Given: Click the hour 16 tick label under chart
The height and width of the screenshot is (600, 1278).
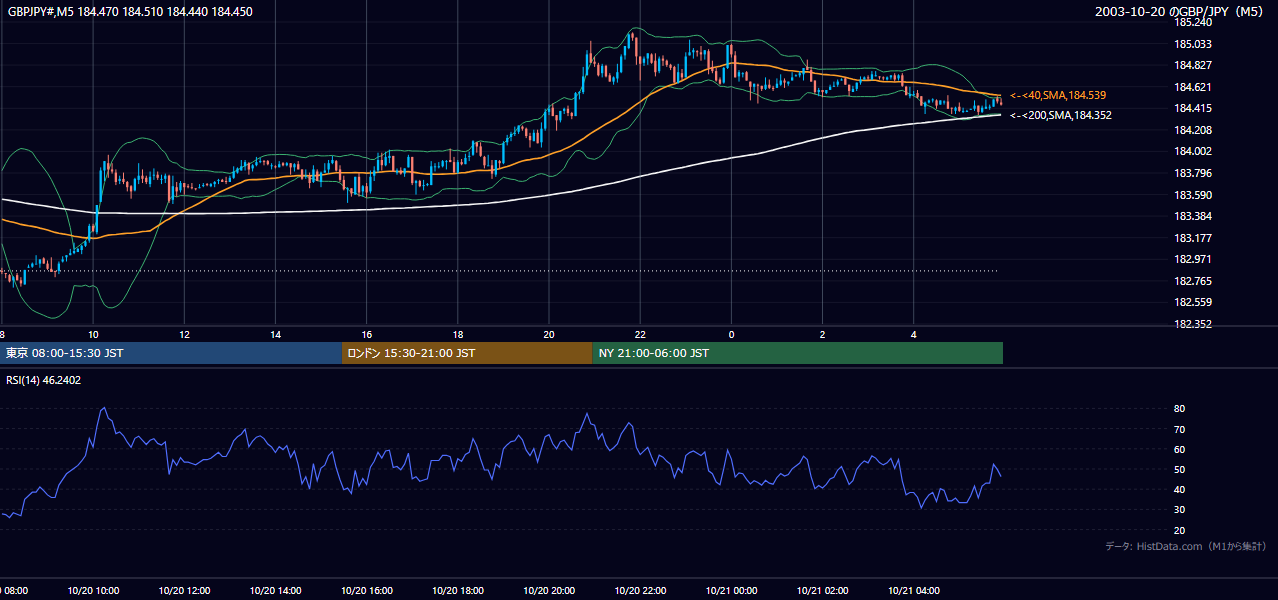Looking at the screenshot, I should click(366, 334).
